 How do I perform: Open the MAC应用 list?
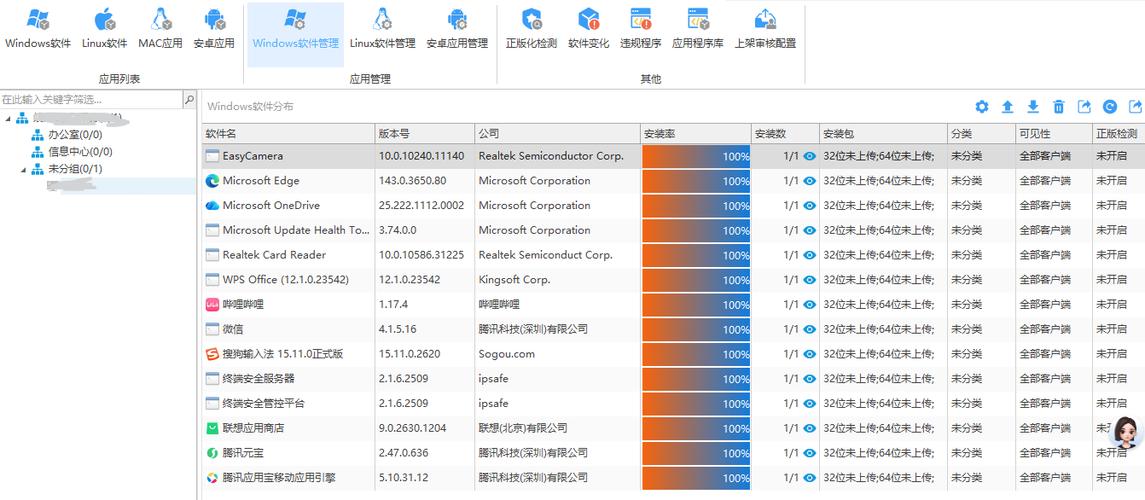coord(161,30)
